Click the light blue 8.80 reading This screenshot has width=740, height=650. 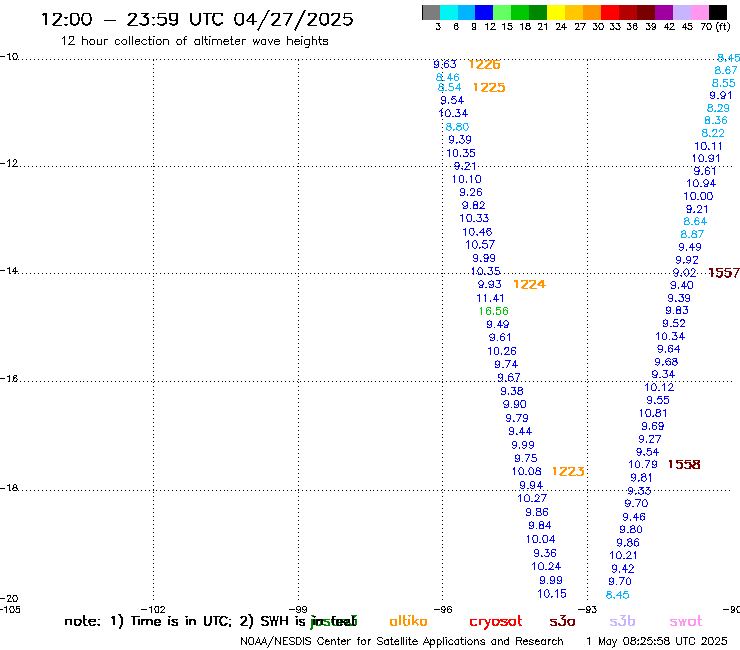pyautogui.click(x=457, y=127)
